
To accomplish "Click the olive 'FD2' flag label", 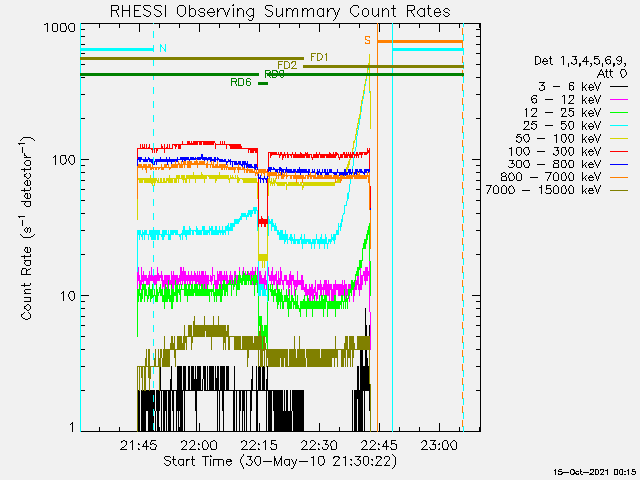I will (x=287, y=65).
